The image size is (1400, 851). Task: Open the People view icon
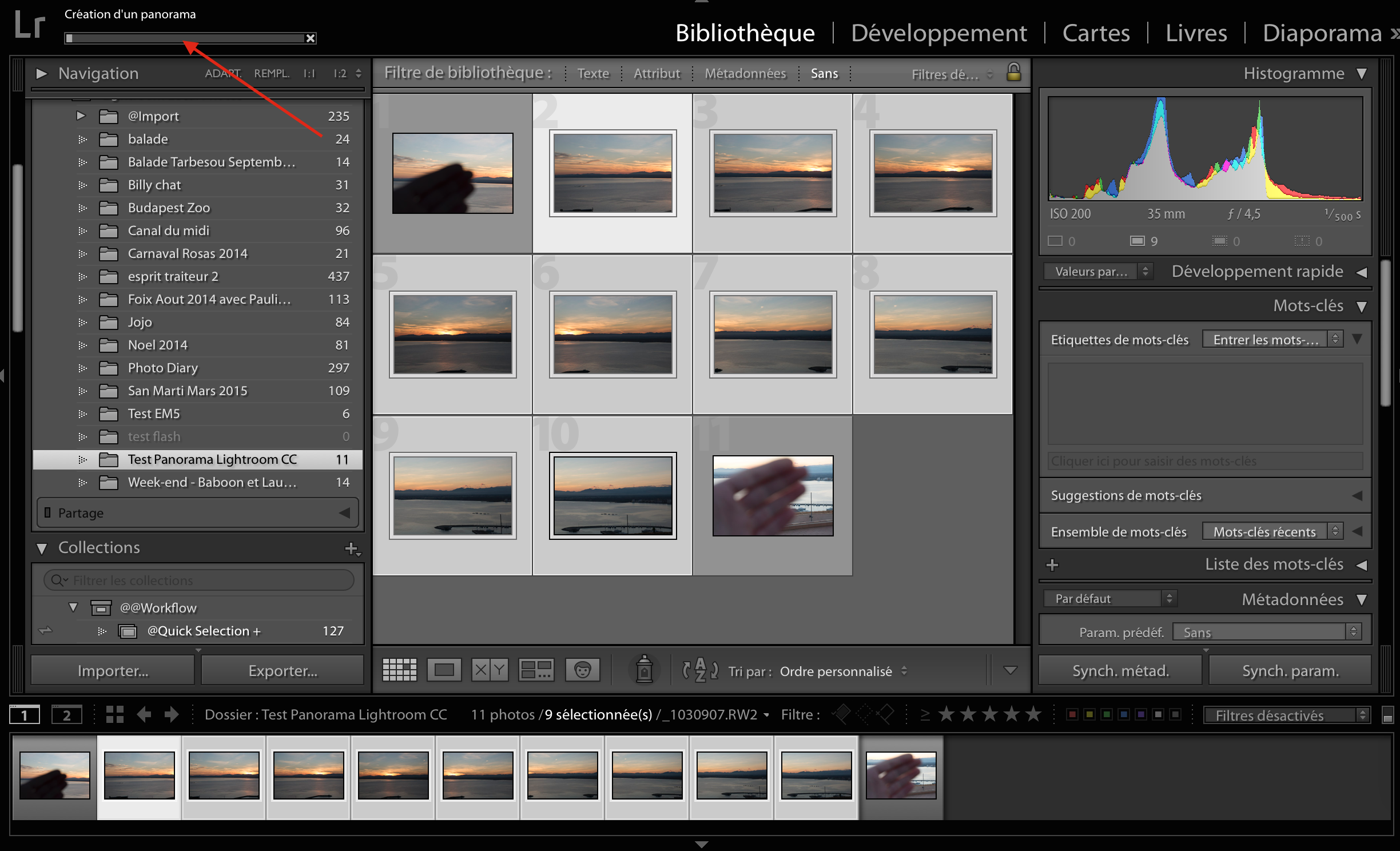click(582, 670)
